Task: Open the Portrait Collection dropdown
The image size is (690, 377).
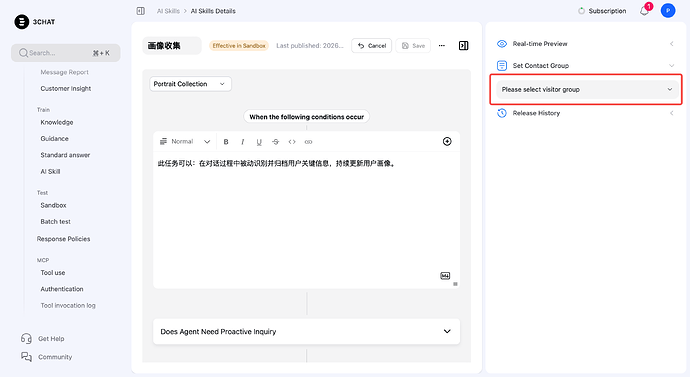Action: (x=190, y=84)
